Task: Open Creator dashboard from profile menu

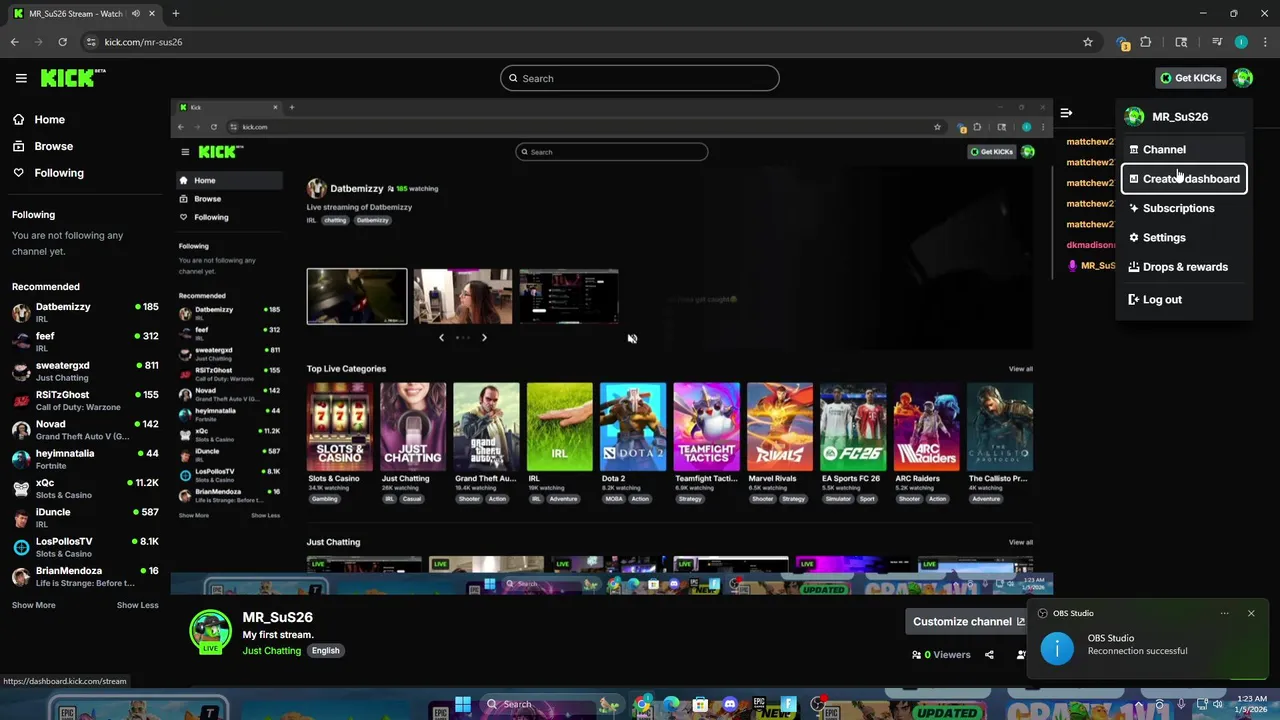Action: pyautogui.click(x=1184, y=179)
